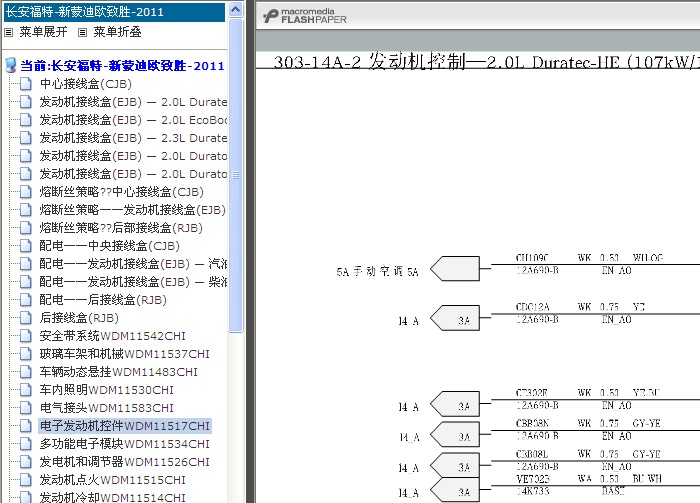Screen dimensions: 700x503
Task: Open 配电——中央接线盒(CJB)
Action: [x=109, y=246]
